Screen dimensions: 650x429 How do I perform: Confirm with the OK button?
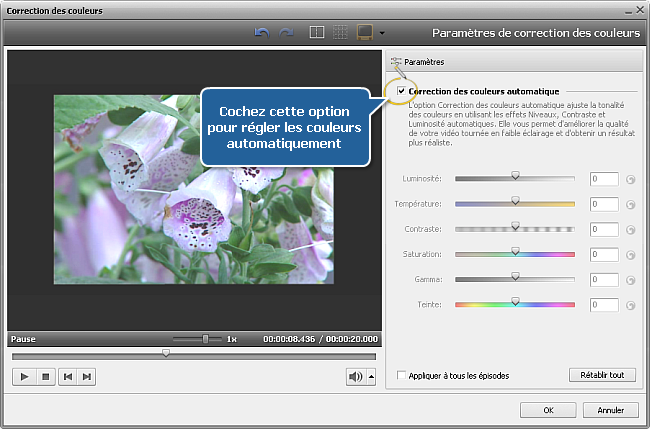(548, 410)
